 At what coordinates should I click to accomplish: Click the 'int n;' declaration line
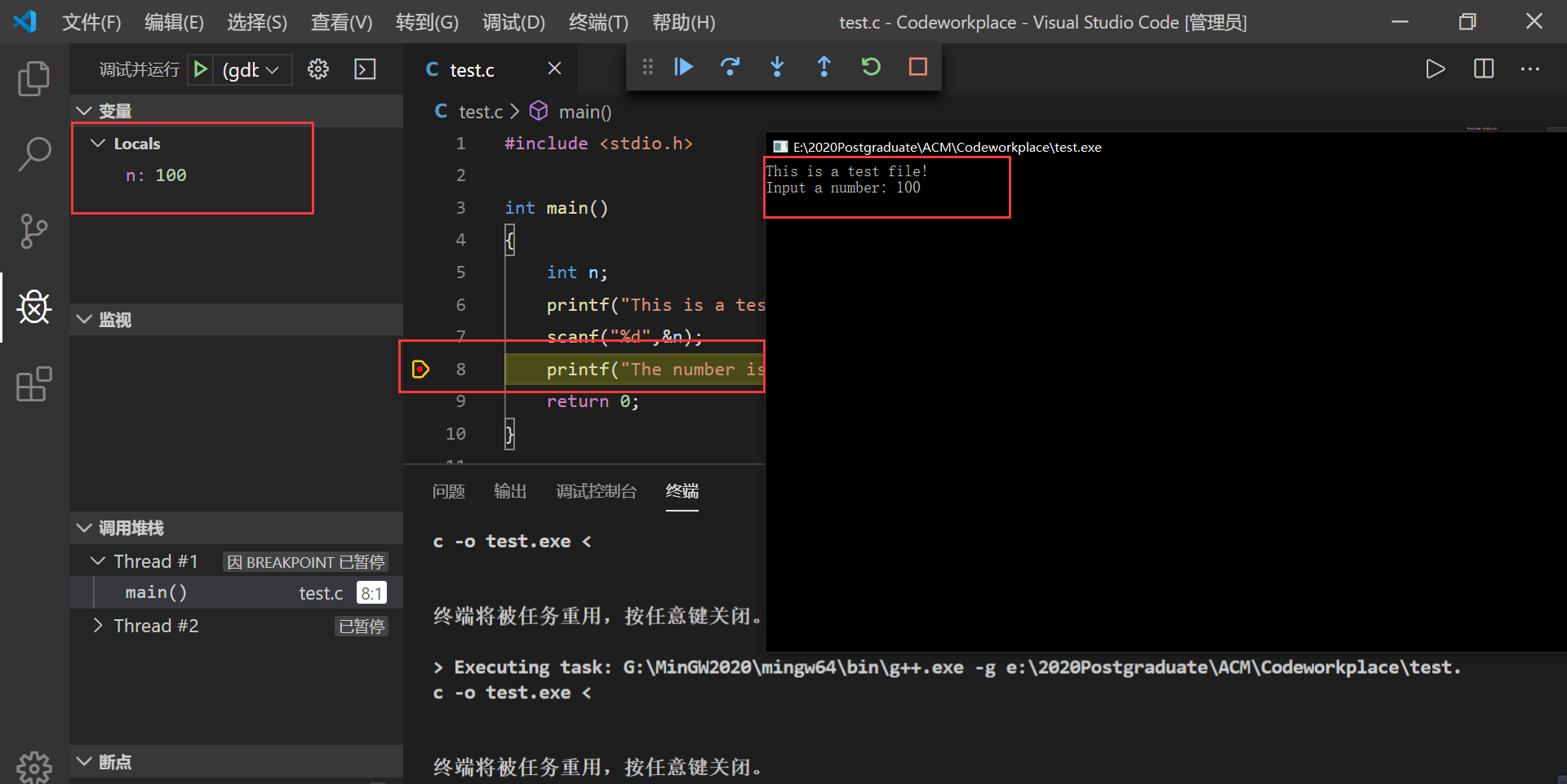(577, 272)
